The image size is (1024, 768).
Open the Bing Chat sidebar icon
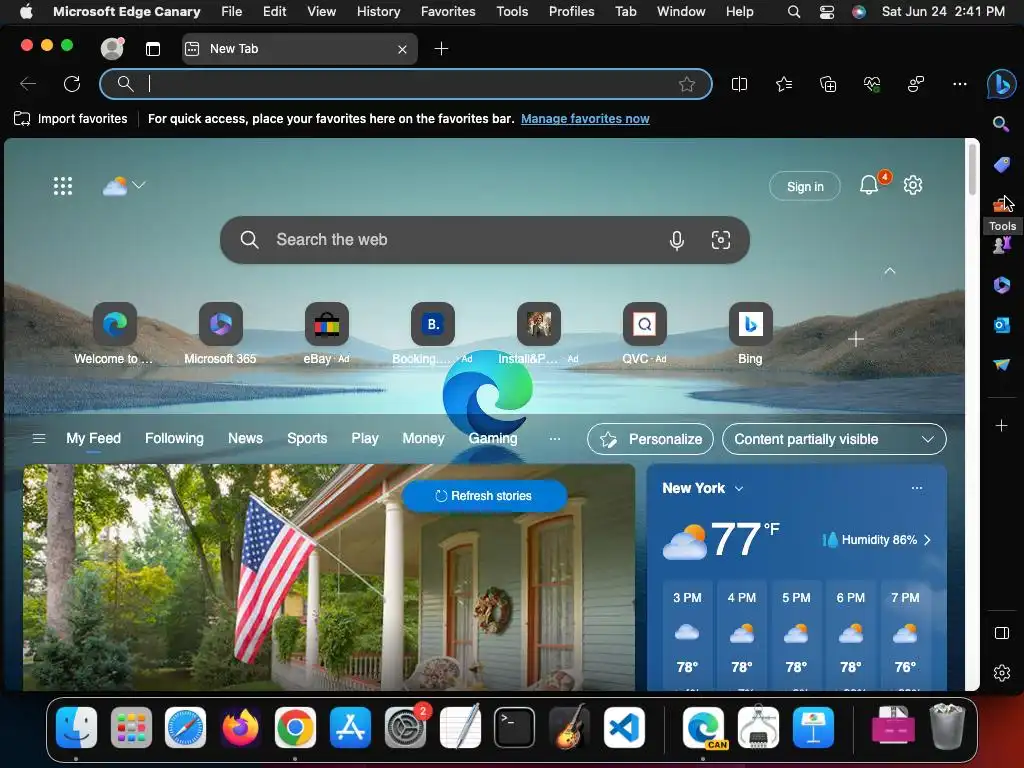click(1001, 84)
